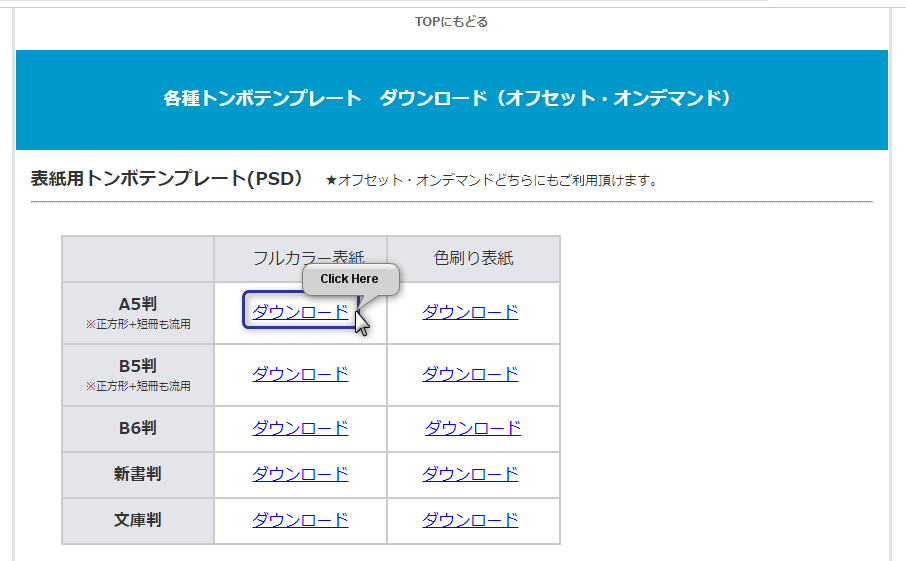Select the B6判 row label

coord(138,428)
